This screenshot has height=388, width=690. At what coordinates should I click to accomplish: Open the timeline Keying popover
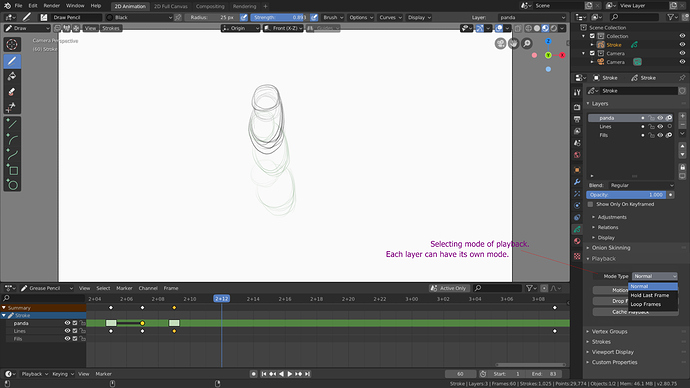pos(62,374)
